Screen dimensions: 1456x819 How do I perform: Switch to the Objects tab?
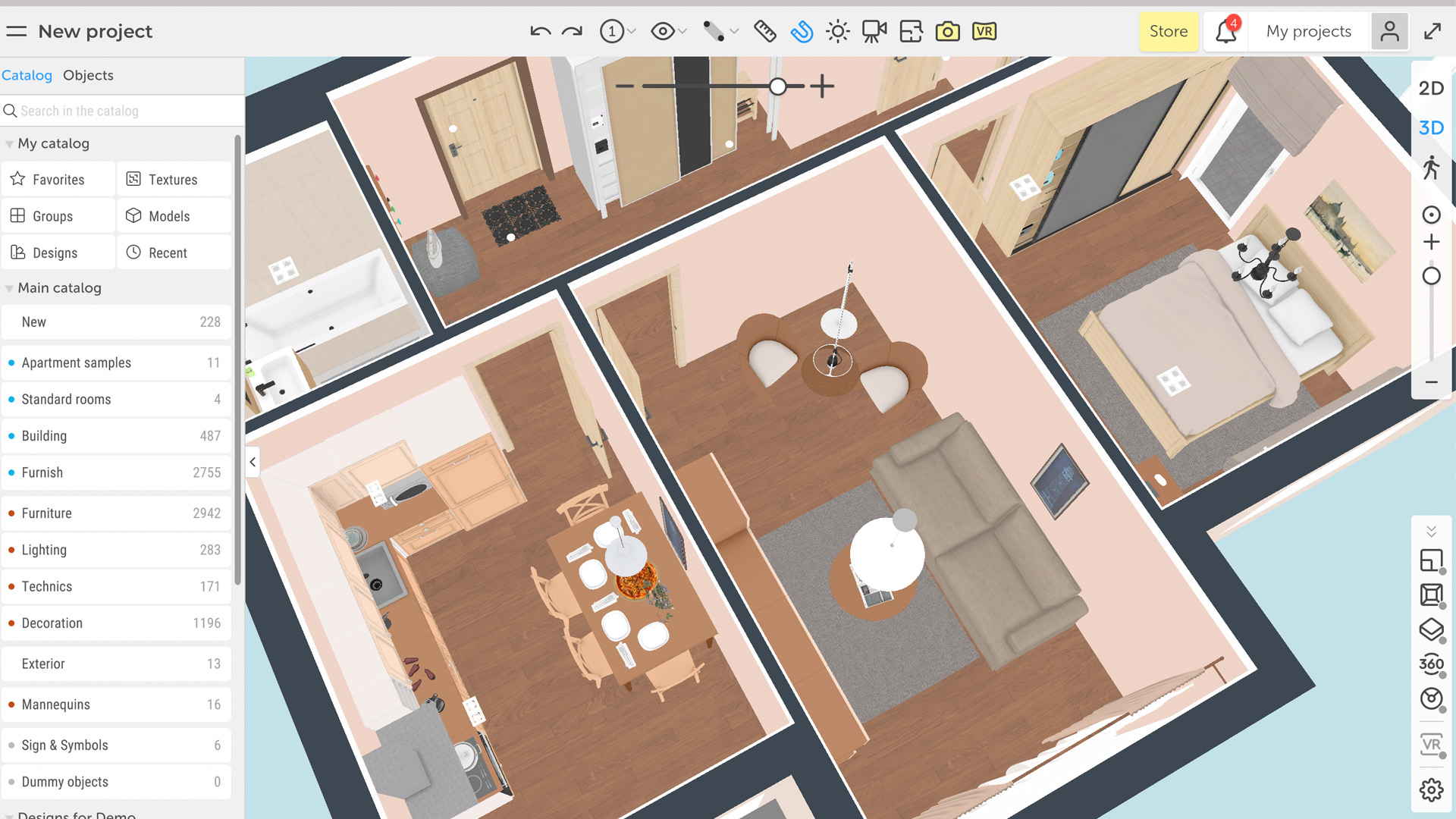pyautogui.click(x=88, y=75)
